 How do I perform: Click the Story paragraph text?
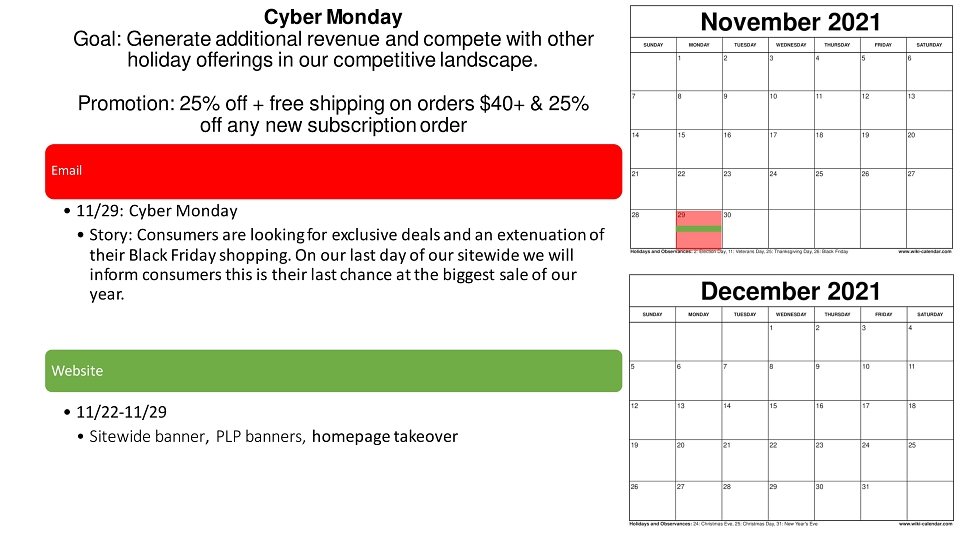pos(347,264)
